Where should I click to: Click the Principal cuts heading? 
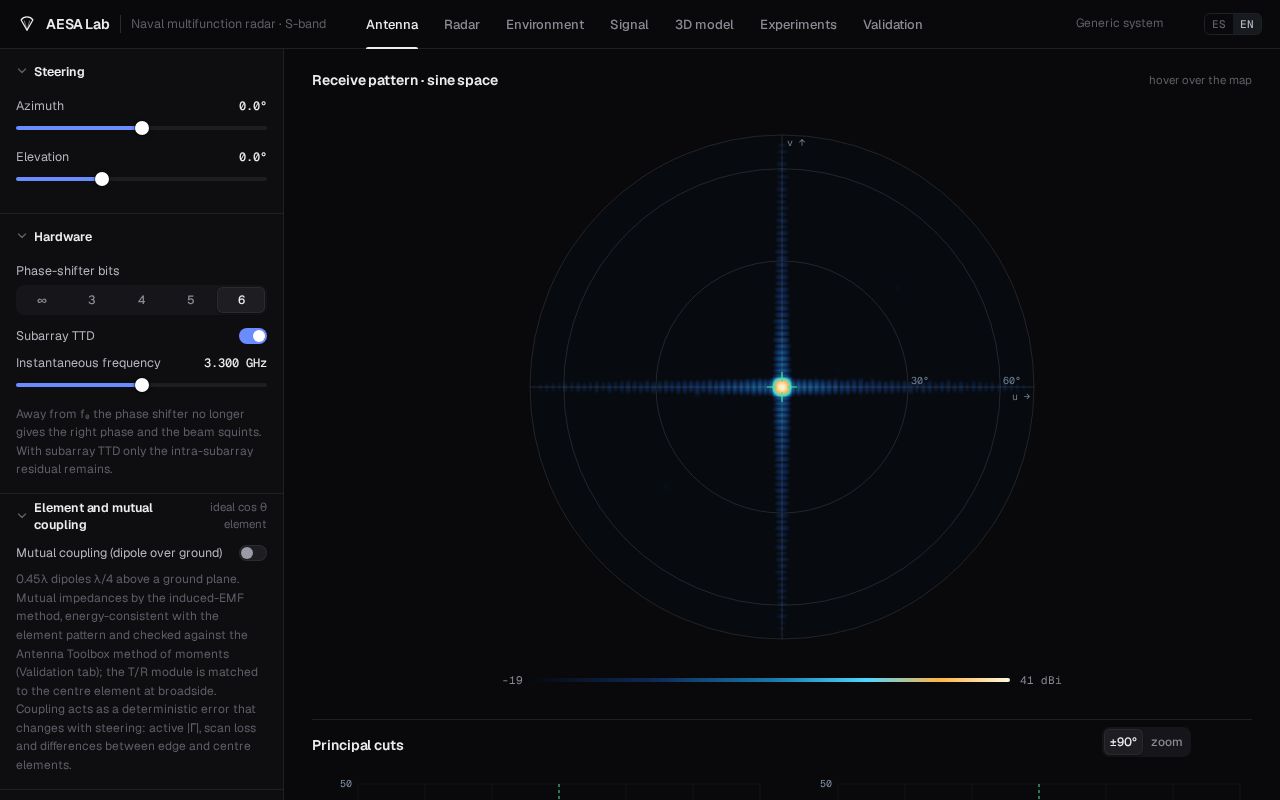pos(358,745)
